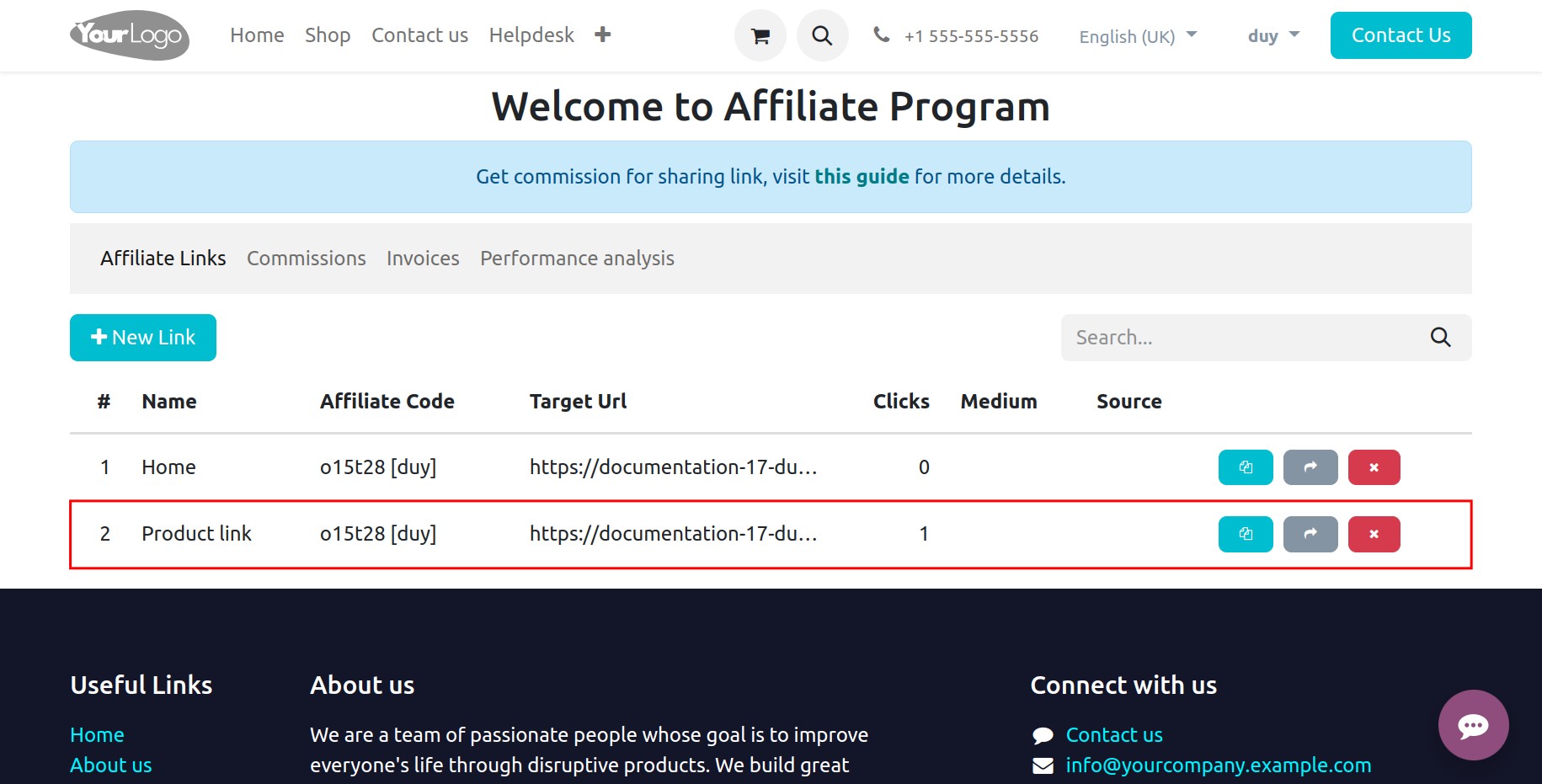Copy link for Product link row

(1246, 534)
